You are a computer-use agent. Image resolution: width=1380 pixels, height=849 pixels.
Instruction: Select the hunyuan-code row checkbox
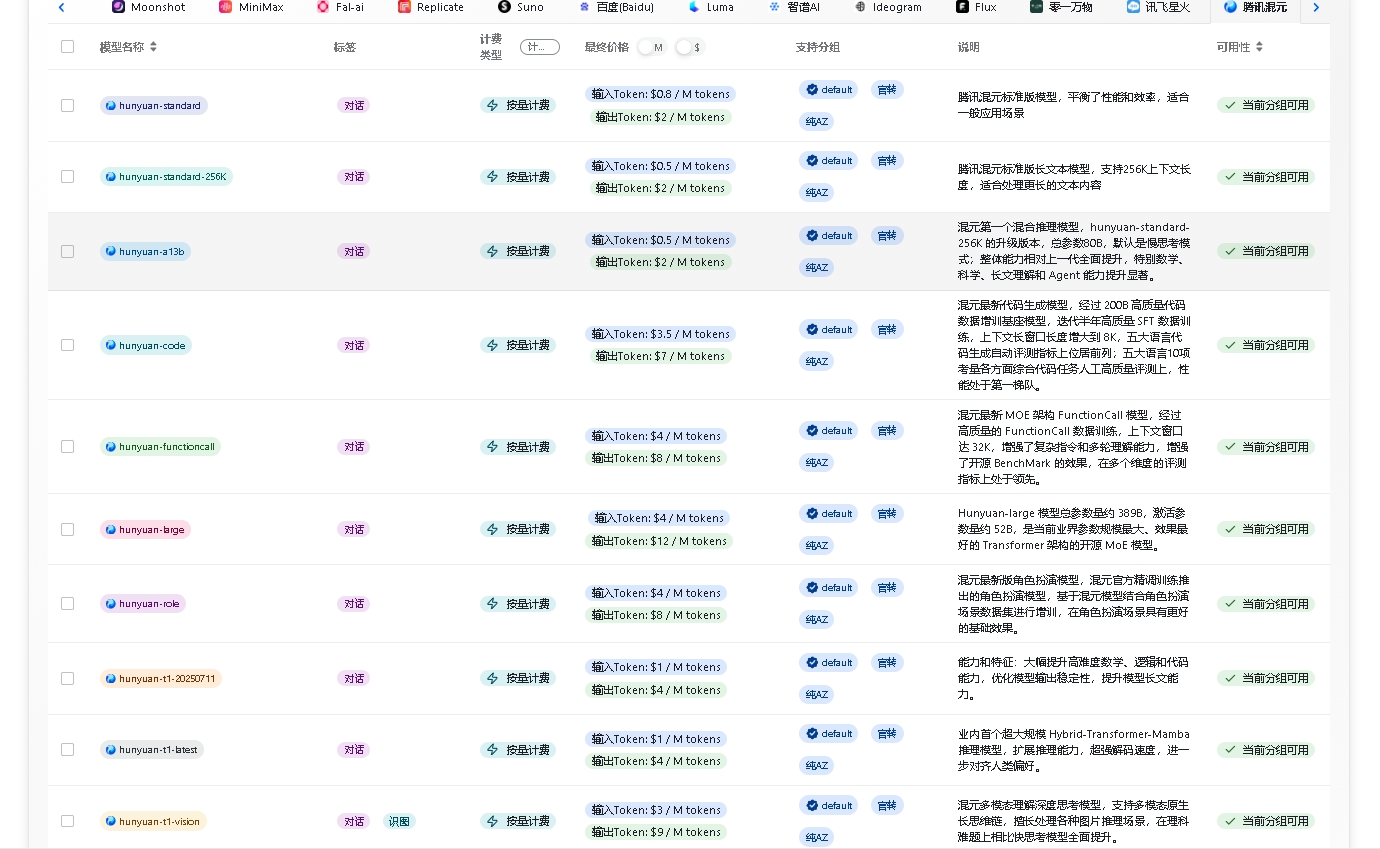[67, 345]
